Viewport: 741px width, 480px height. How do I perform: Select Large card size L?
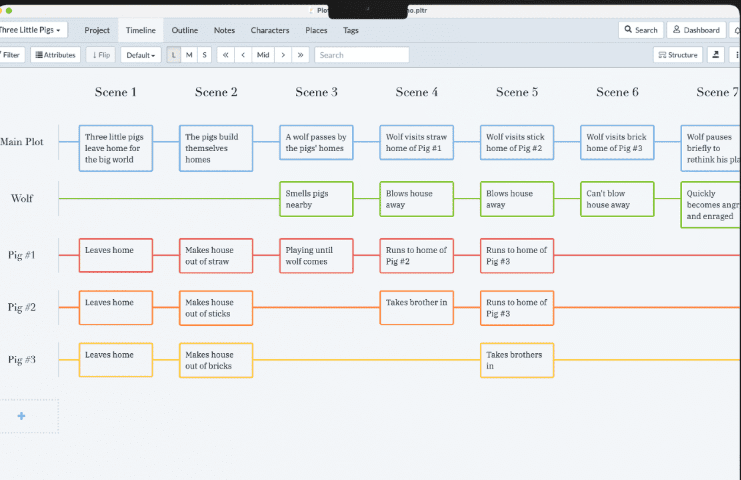[x=174, y=55]
